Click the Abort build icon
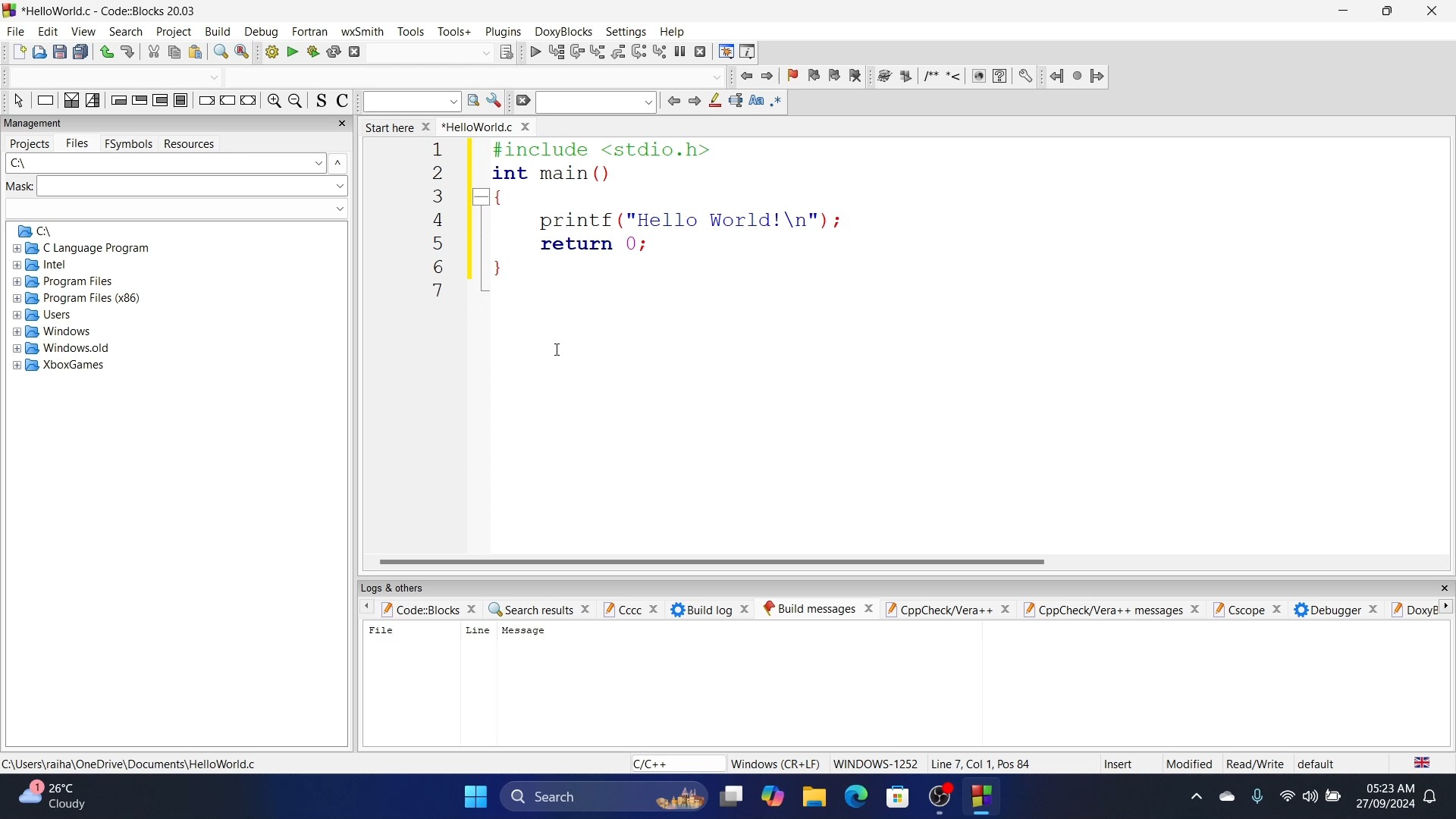The width and height of the screenshot is (1456, 819). click(x=355, y=53)
